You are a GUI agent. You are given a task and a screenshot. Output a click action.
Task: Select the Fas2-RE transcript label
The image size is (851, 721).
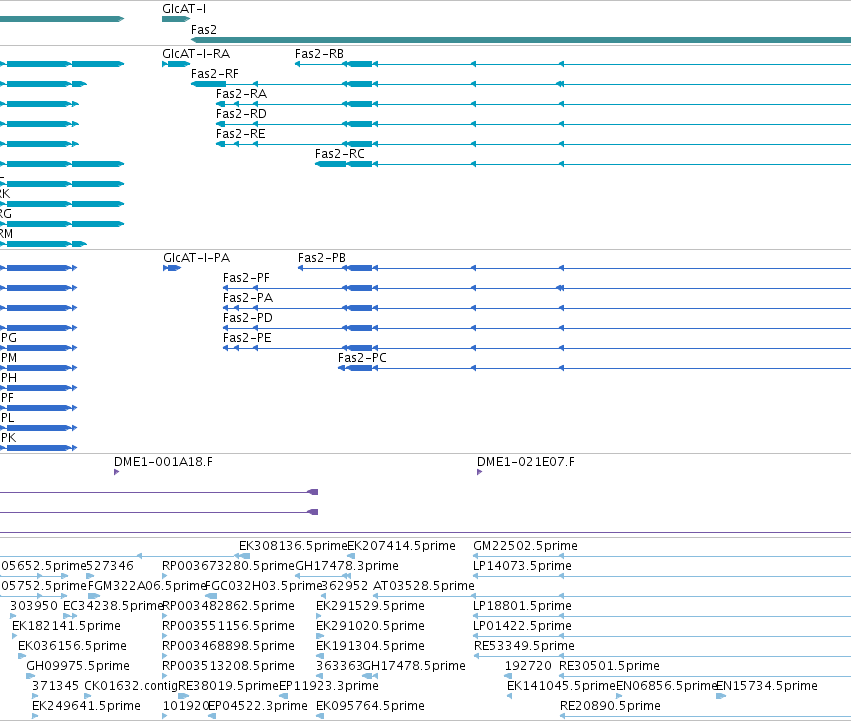[240, 134]
